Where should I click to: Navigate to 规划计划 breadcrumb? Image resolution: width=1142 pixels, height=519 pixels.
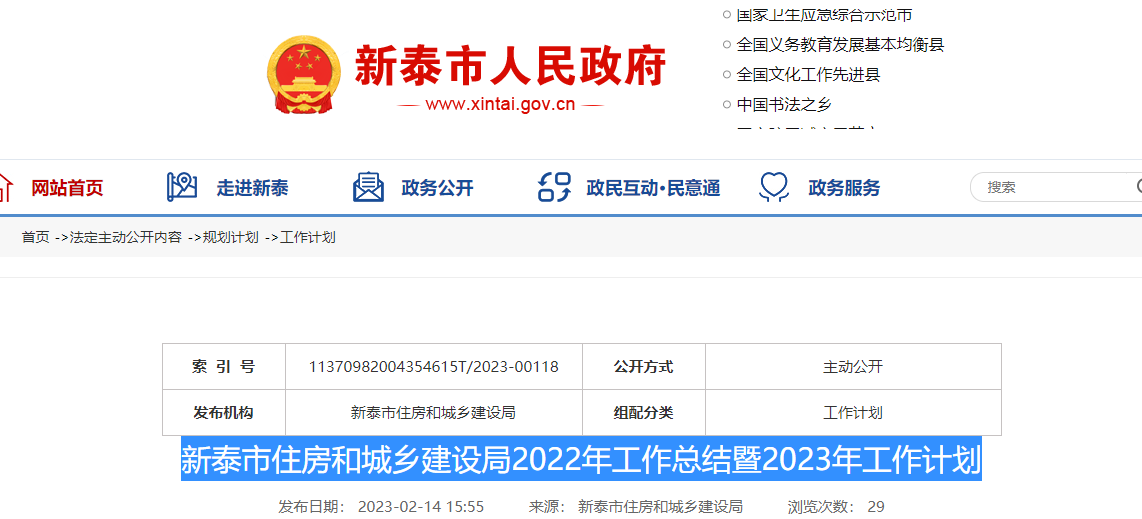[230, 237]
